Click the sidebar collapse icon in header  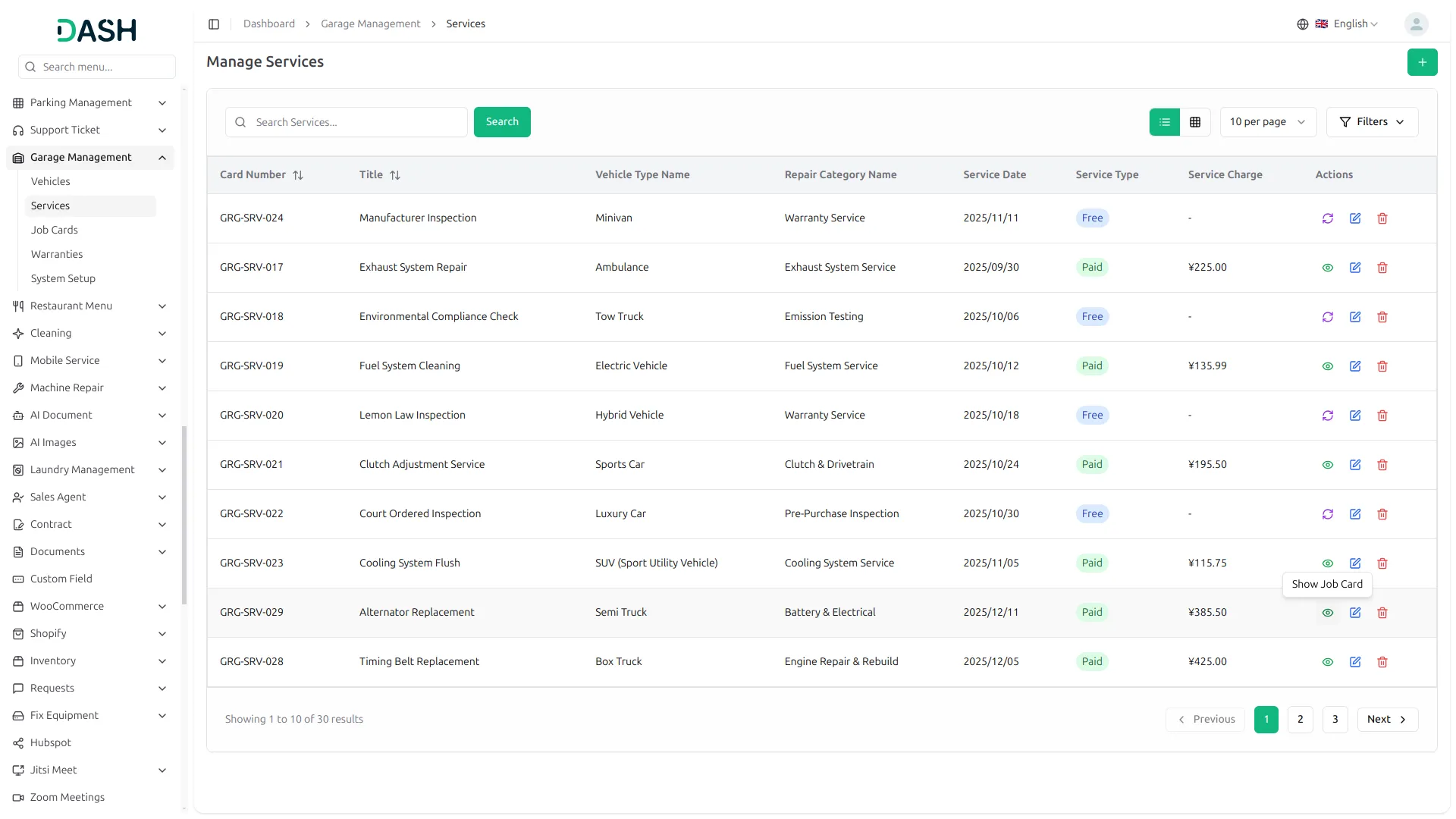click(x=214, y=24)
